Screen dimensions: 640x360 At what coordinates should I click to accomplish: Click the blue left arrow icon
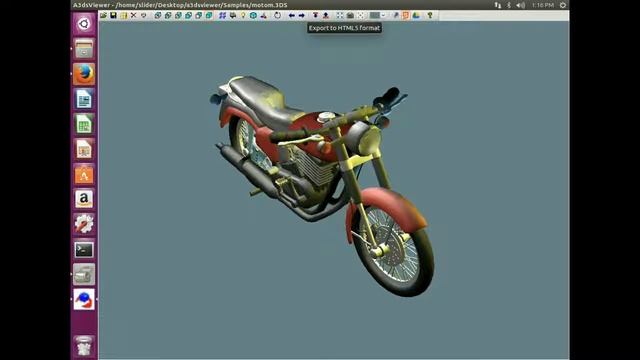point(291,16)
